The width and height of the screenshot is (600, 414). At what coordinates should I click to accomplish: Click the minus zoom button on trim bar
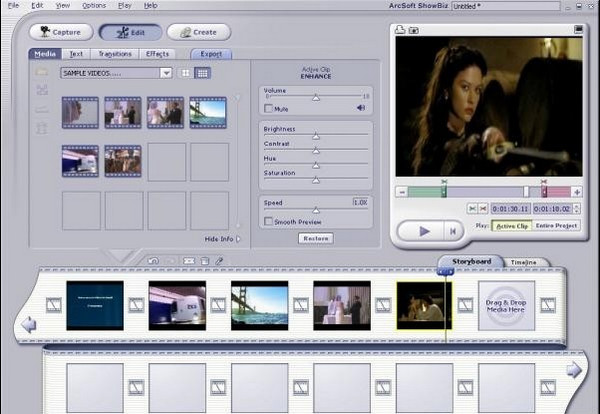click(x=401, y=192)
